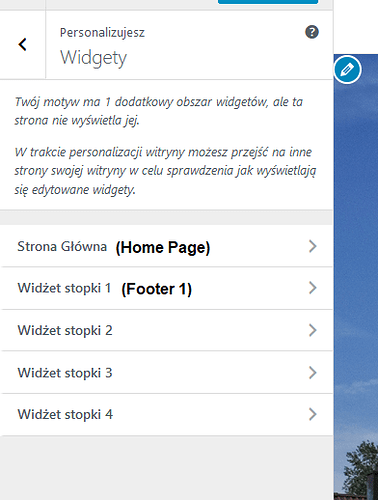Expand the Widżet stopki 4 chevron
The width and height of the screenshot is (378, 500).
coord(312,414)
